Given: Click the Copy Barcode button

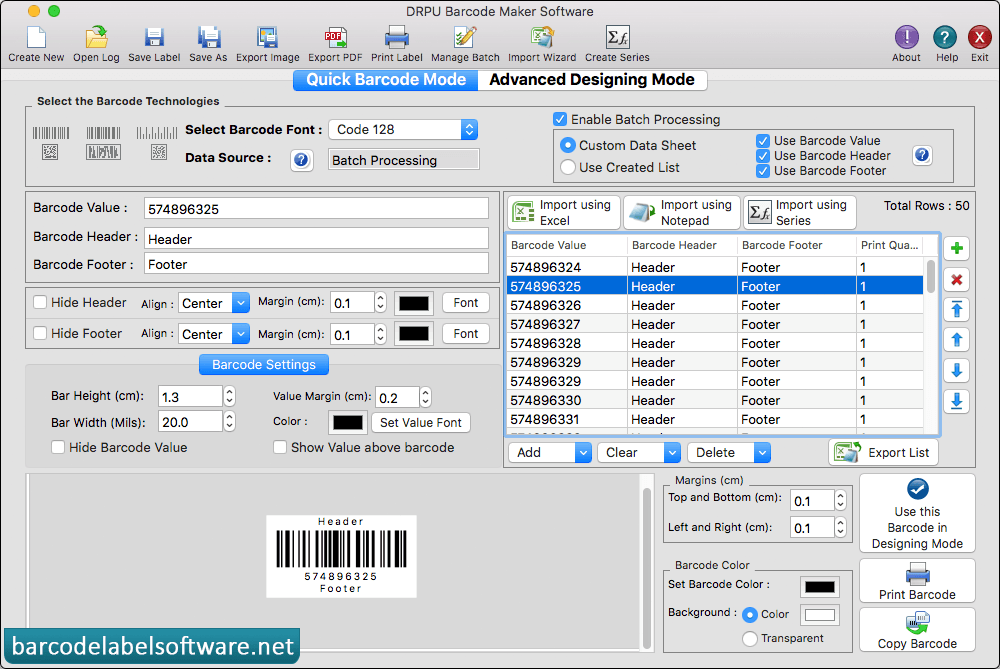Looking at the screenshot, I should [917, 629].
